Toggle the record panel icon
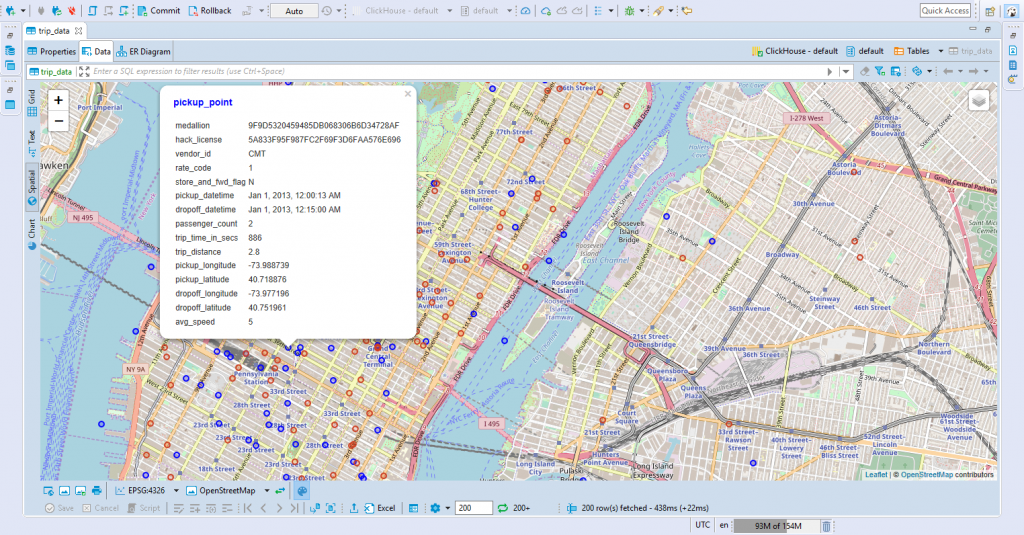Screen dimensions: 1024x535 pyautogui.click(x=413, y=508)
